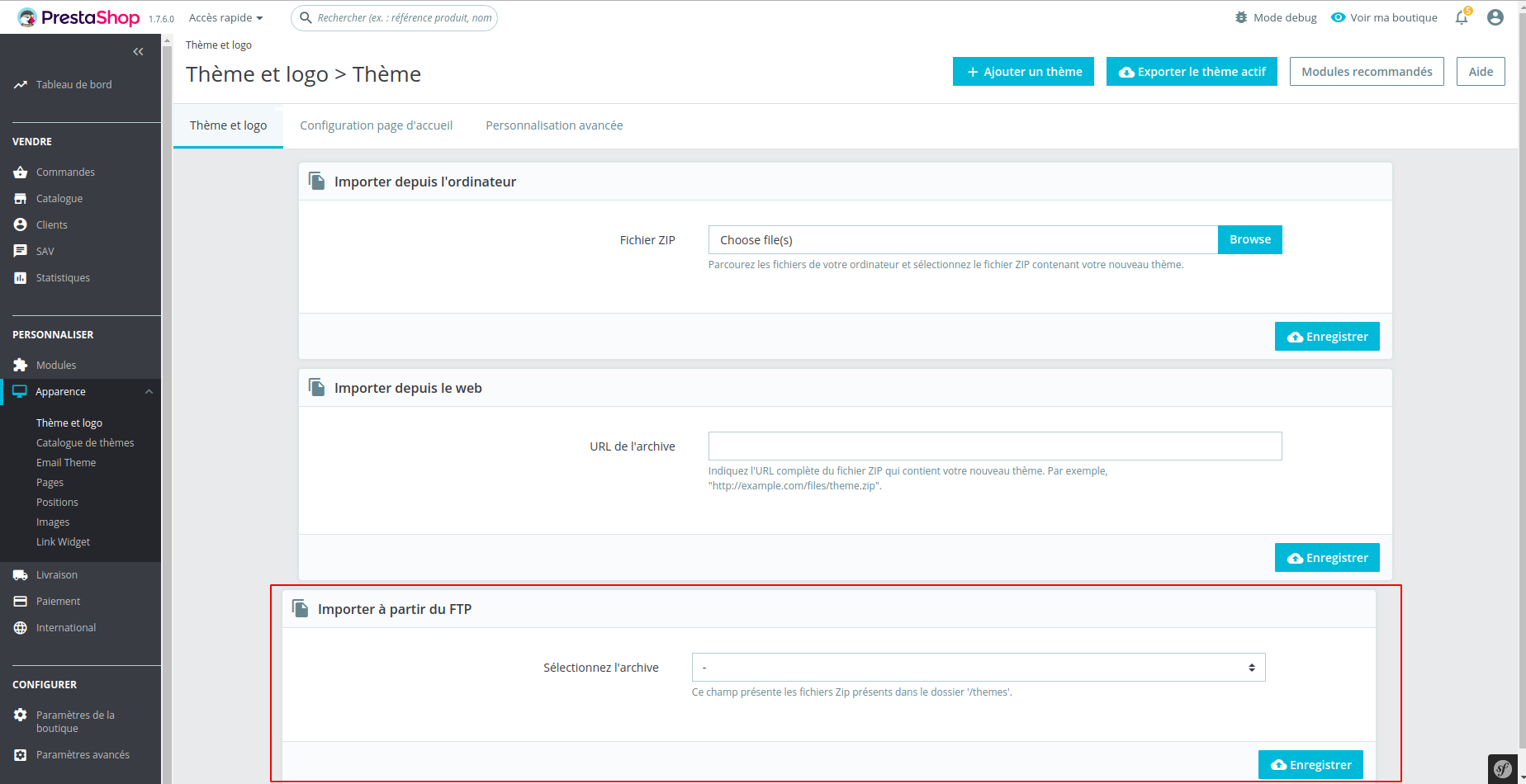Open the Modules recommandés dialog
1526x784 pixels.
[x=1366, y=71]
